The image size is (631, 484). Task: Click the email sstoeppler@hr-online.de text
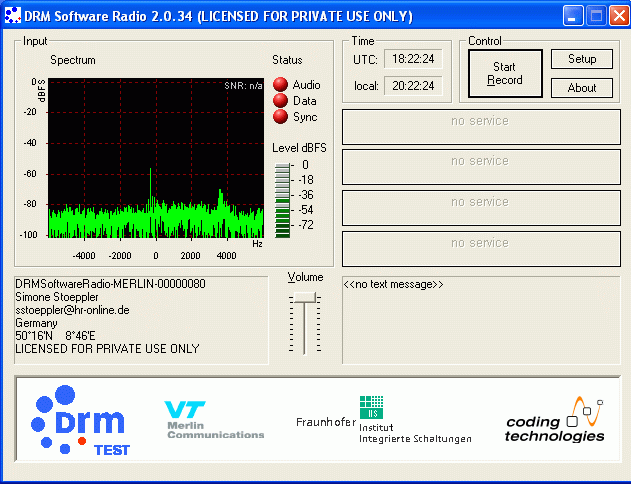click(72, 310)
